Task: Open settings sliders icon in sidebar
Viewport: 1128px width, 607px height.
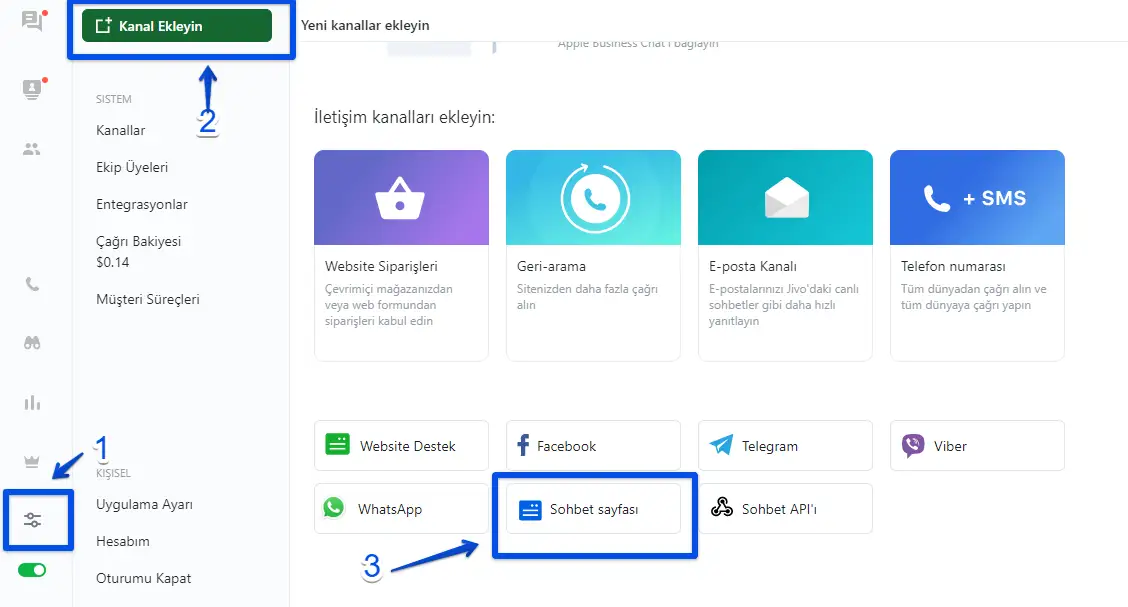Action: pos(32,520)
